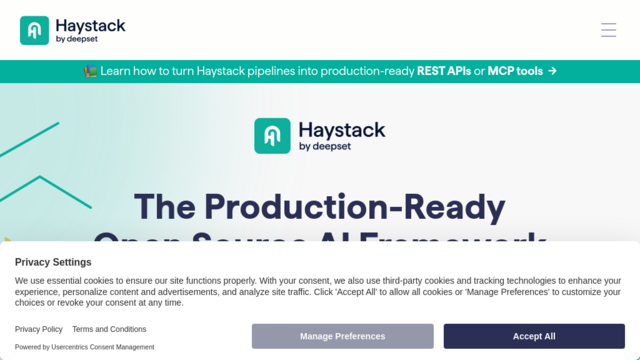Click the Haystack header logo icon
The width and height of the screenshot is (640, 360).
point(34,30)
